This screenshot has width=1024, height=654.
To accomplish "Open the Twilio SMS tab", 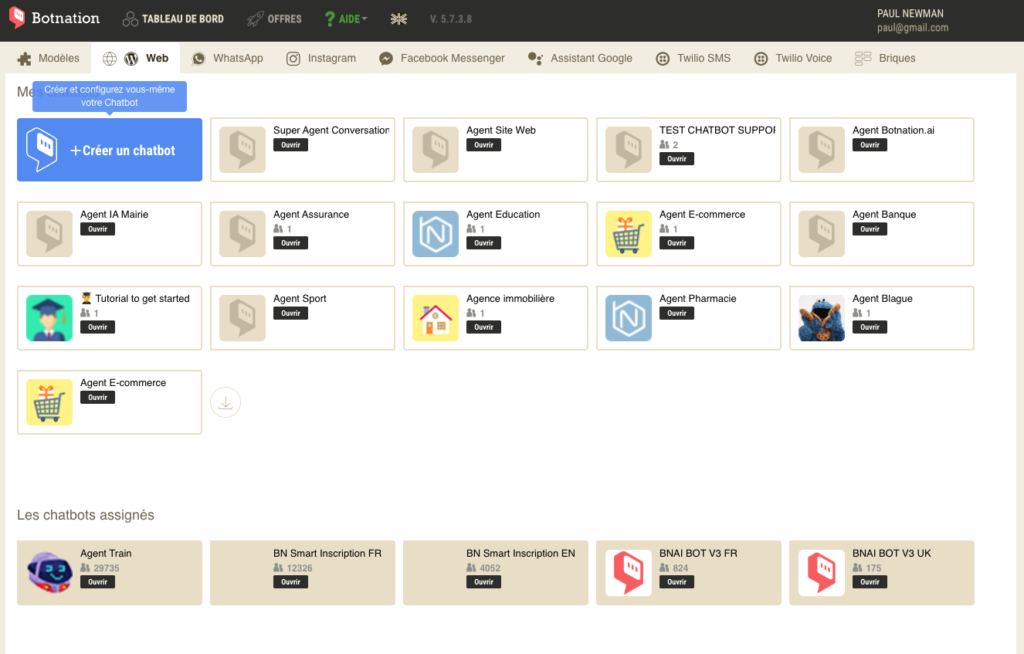I will point(693,58).
